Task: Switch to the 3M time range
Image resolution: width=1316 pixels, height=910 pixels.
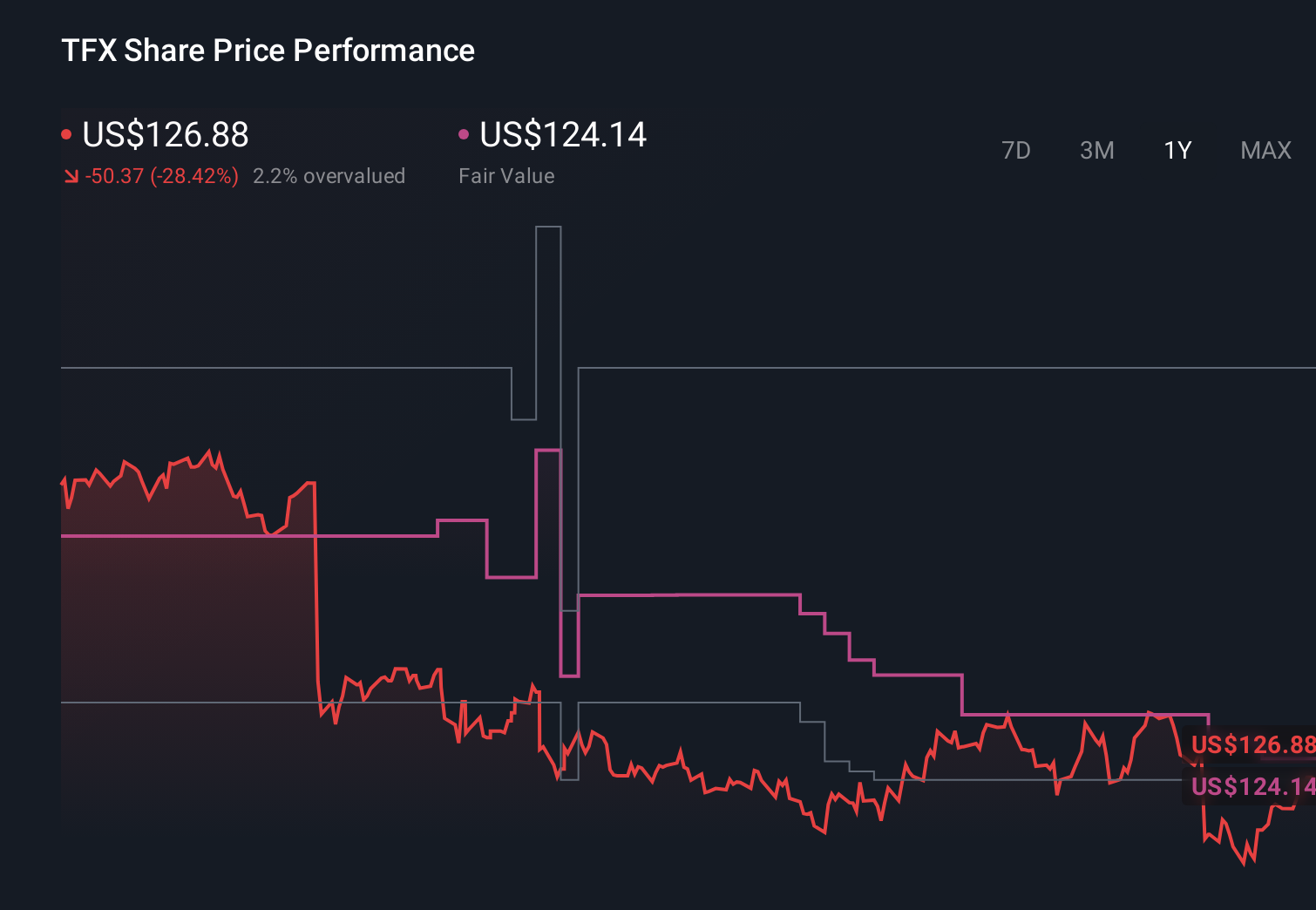Action: click(x=1096, y=150)
